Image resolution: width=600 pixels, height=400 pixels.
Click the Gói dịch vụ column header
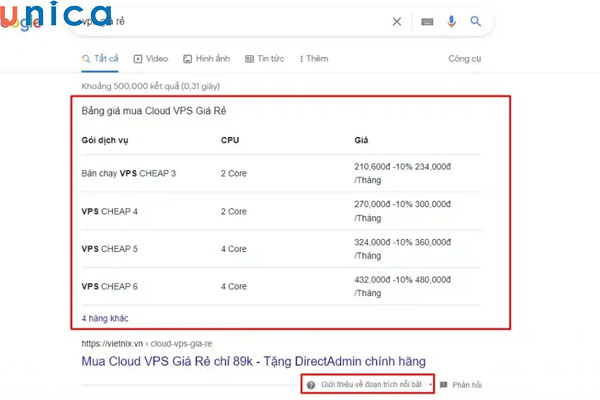[105, 140]
